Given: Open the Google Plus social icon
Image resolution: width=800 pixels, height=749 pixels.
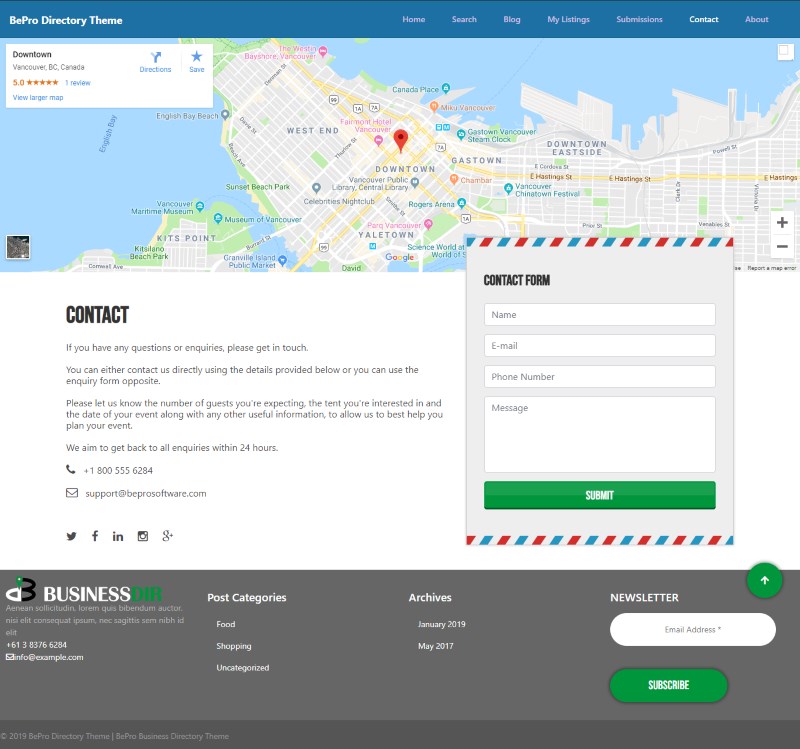Looking at the screenshot, I should (x=167, y=536).
